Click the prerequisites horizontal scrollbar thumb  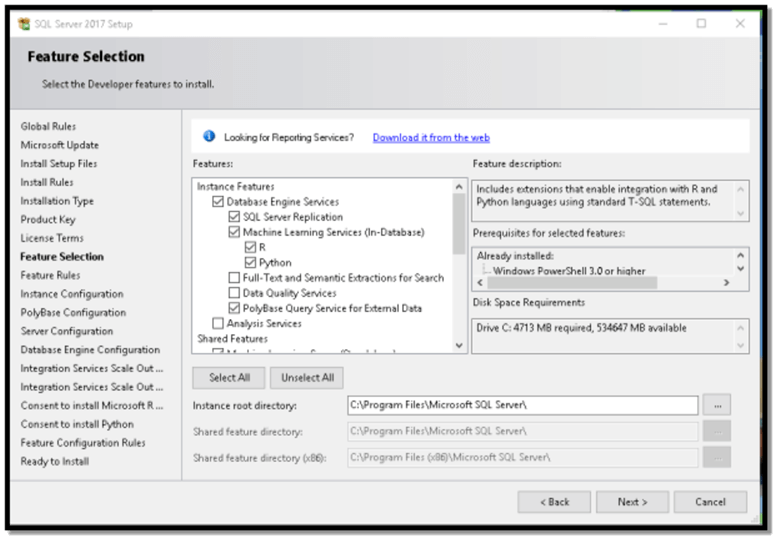pyautogui.click(x=572, y=283)
